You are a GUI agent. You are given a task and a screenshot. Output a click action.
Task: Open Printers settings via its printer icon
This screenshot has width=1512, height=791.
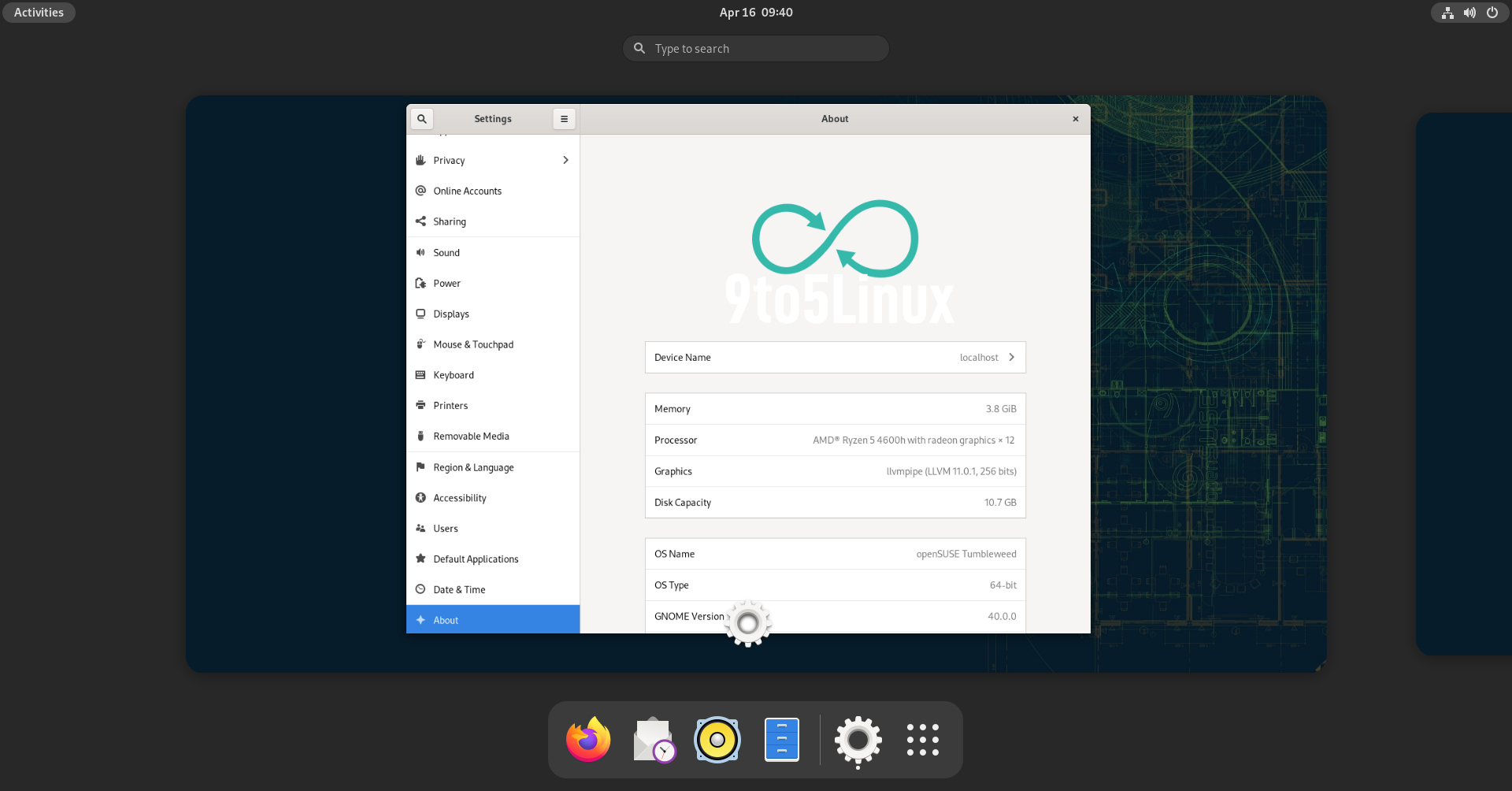click(x=422, y=405)
